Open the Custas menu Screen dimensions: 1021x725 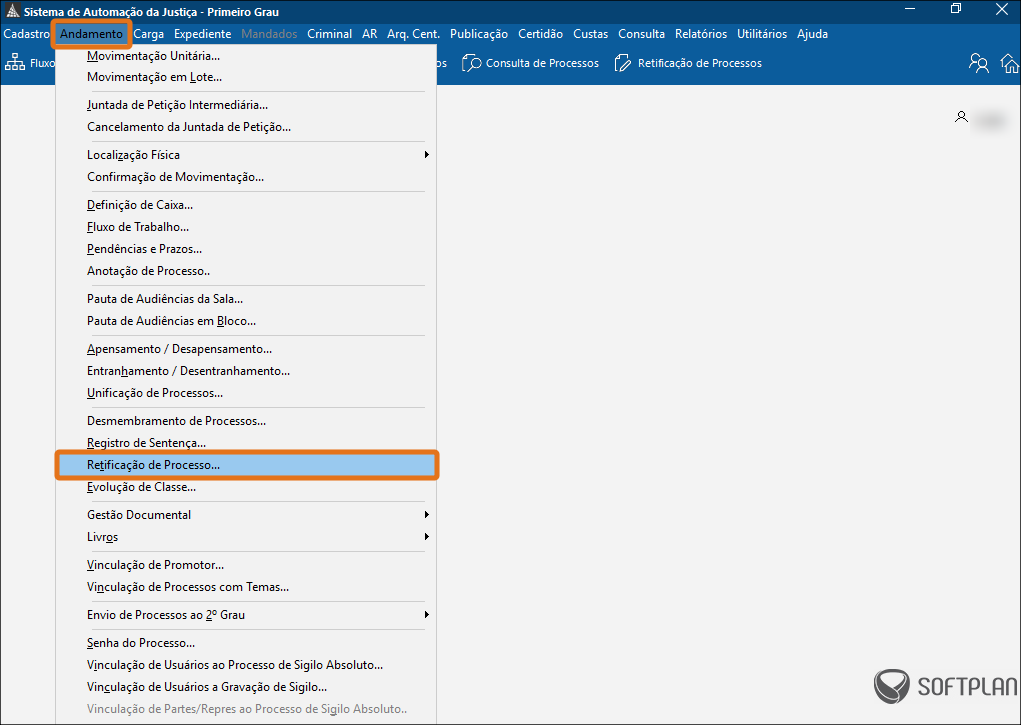(x=591, y=34)
